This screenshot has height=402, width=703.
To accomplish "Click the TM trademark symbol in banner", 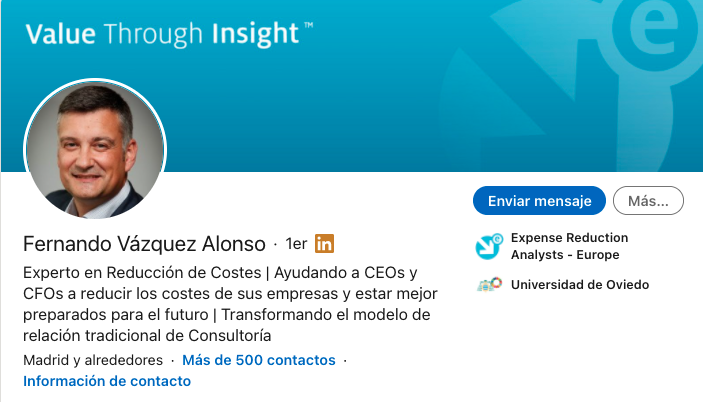I will click(x=308, y=25).
